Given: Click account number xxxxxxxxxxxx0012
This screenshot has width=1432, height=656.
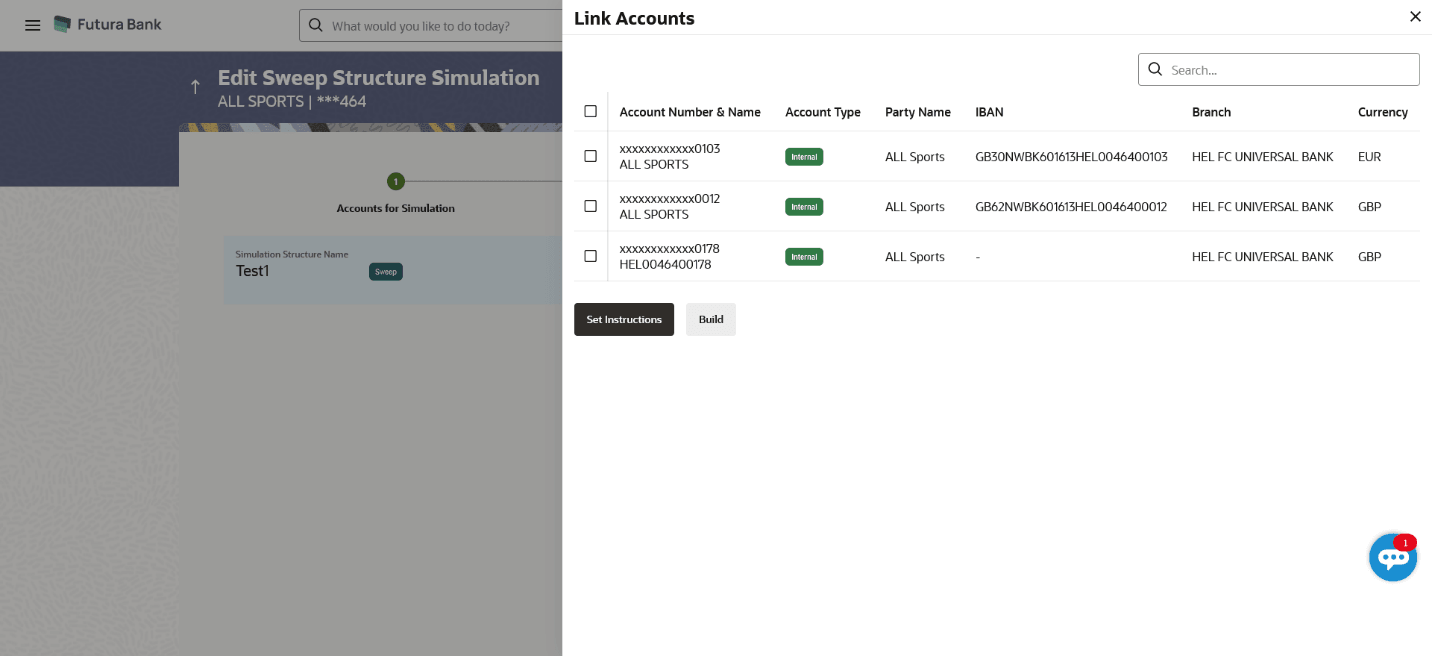Looking at the screenshot, I should click(x=670, y=199).
